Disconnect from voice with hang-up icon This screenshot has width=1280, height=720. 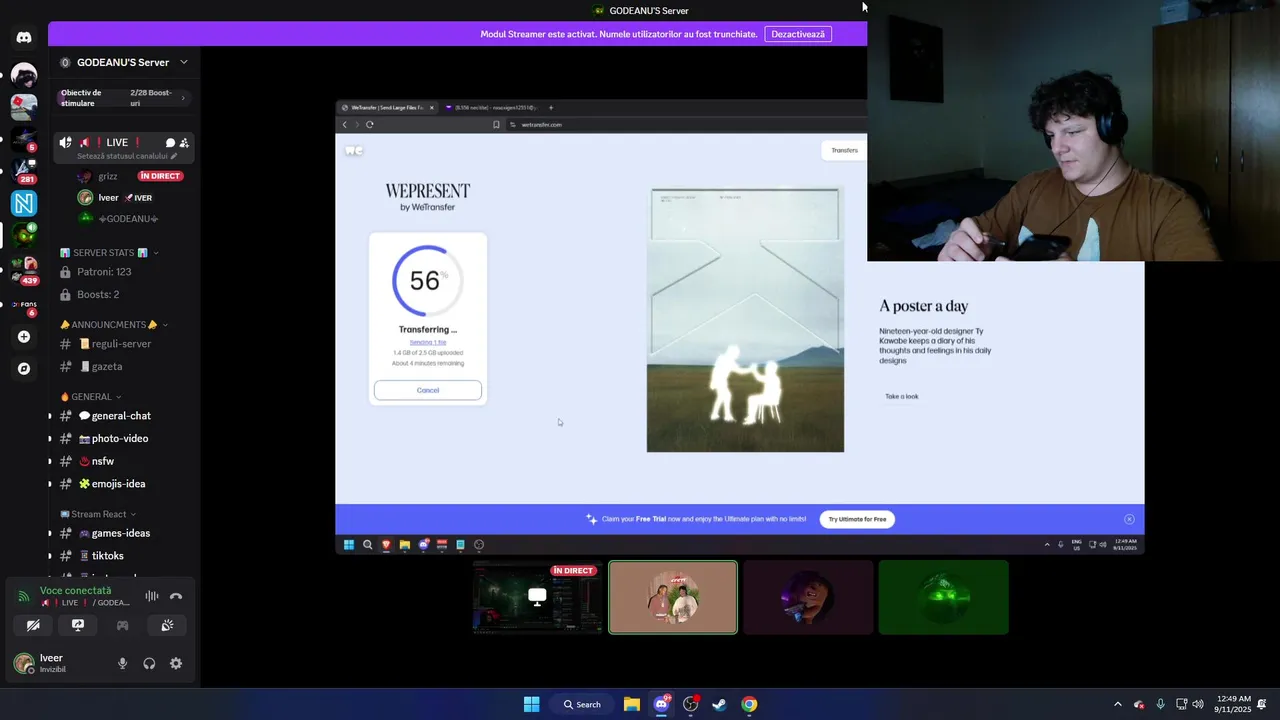(176, 596)
